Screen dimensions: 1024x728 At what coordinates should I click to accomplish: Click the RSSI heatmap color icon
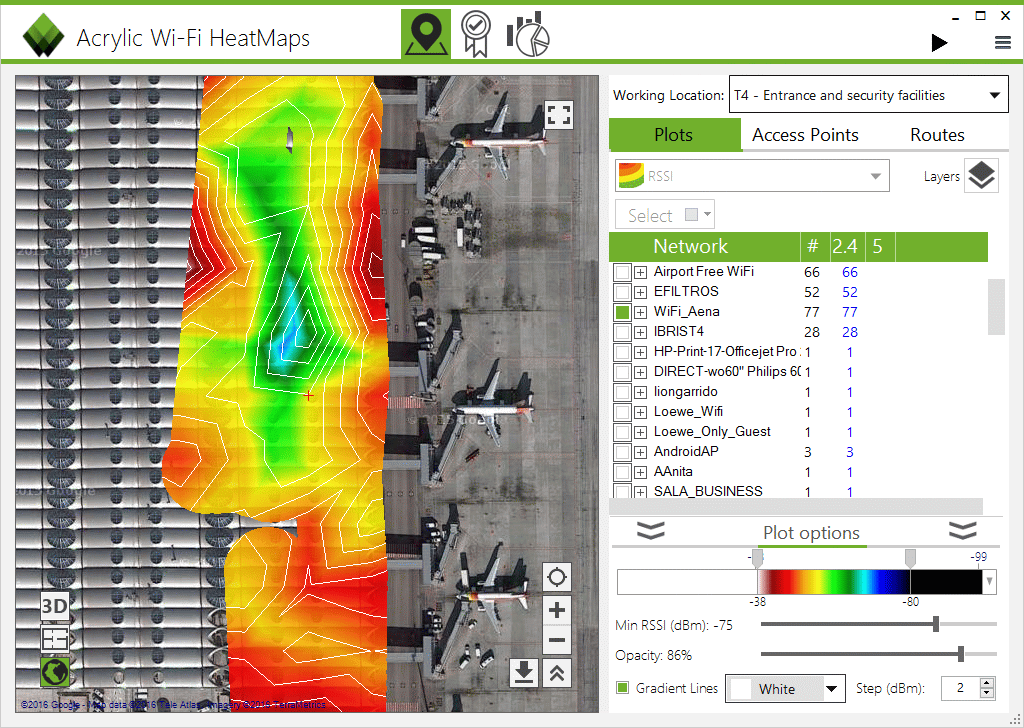(x=631, y=176)
